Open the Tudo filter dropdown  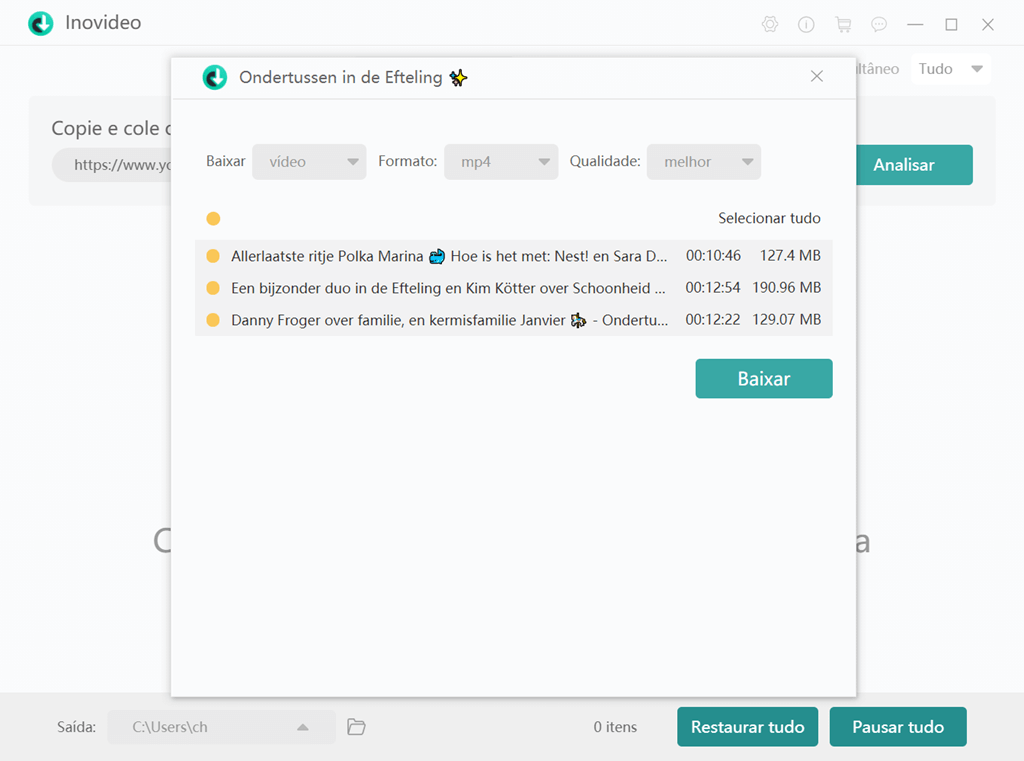coord(950,69)
